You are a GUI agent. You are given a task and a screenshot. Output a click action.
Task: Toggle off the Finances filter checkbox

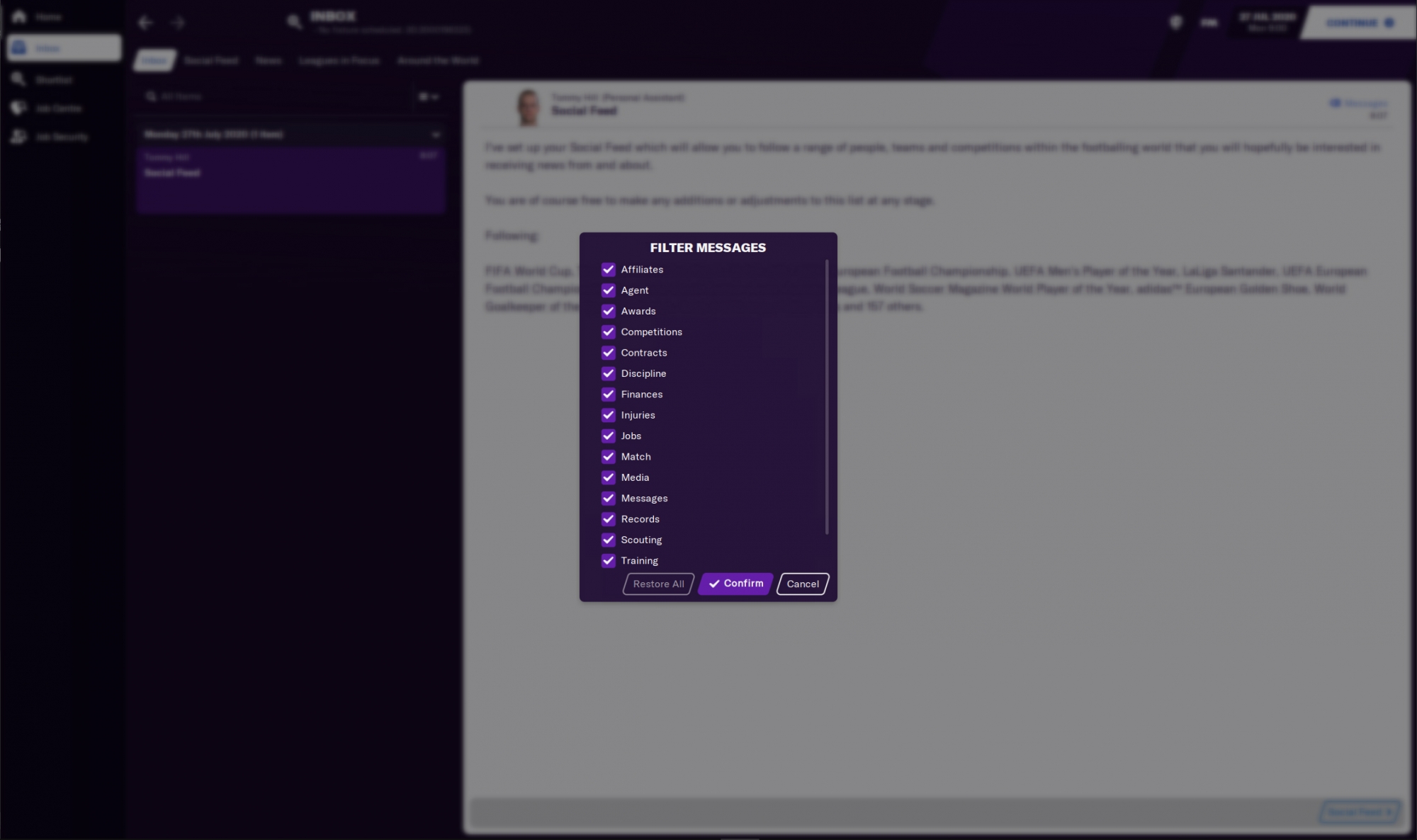607,395
